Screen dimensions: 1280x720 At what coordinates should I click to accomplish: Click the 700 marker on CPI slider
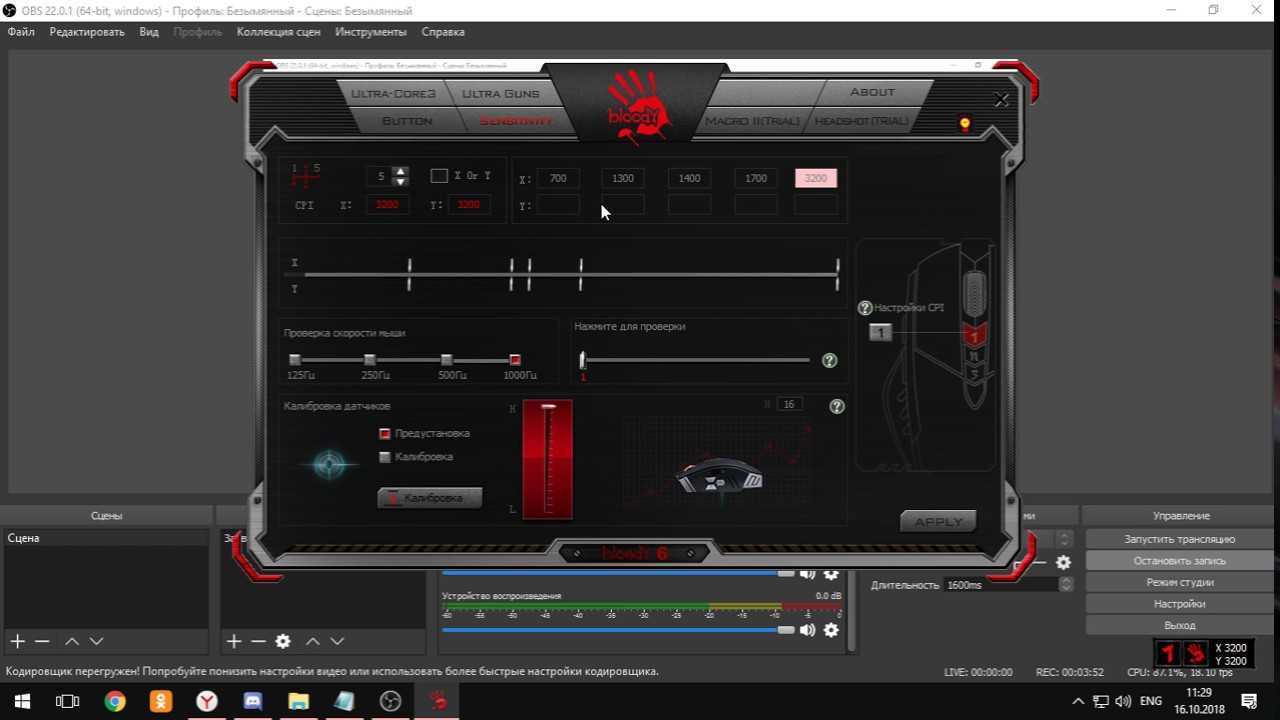pos(409,274)
